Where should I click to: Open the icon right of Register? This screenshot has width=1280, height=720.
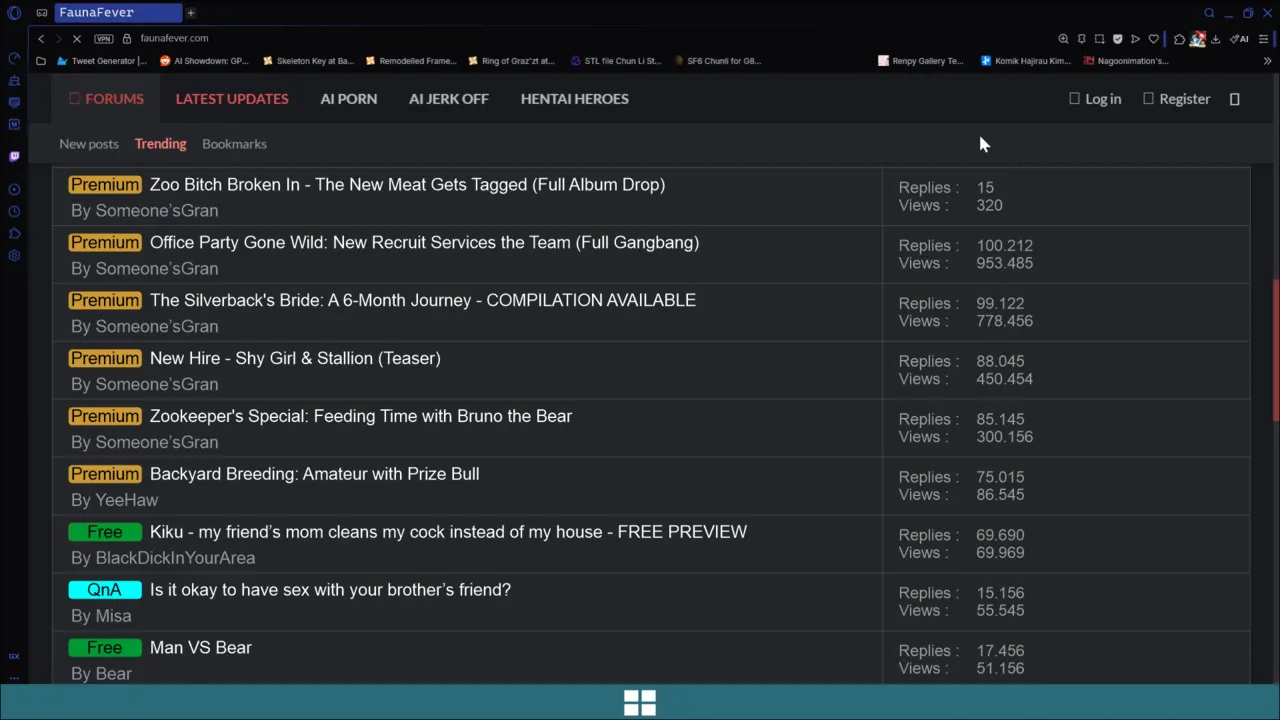pyautogui.click(x=1234, y=99)
